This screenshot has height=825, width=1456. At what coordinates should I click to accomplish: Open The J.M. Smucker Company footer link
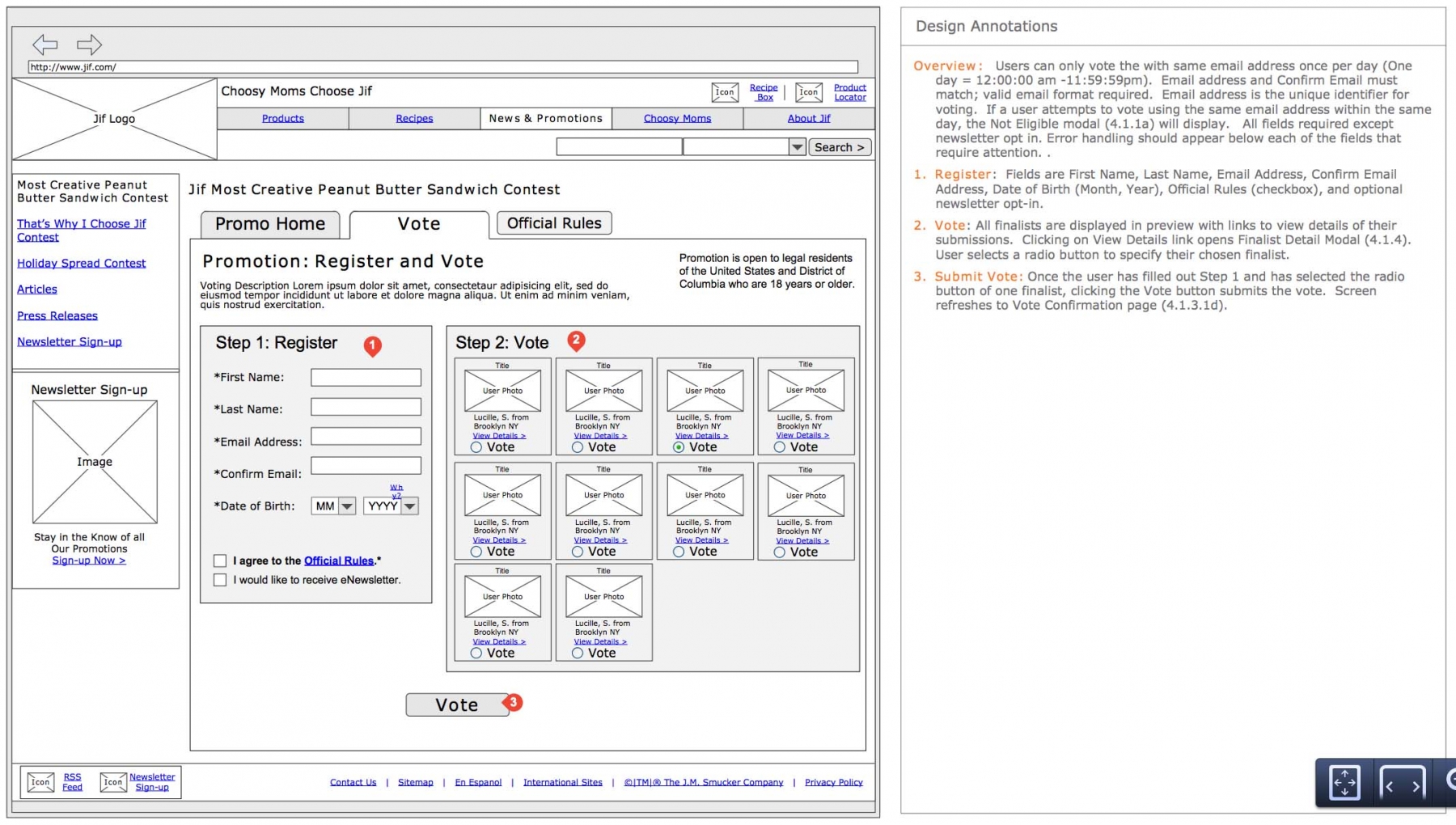tap(704, 782)
